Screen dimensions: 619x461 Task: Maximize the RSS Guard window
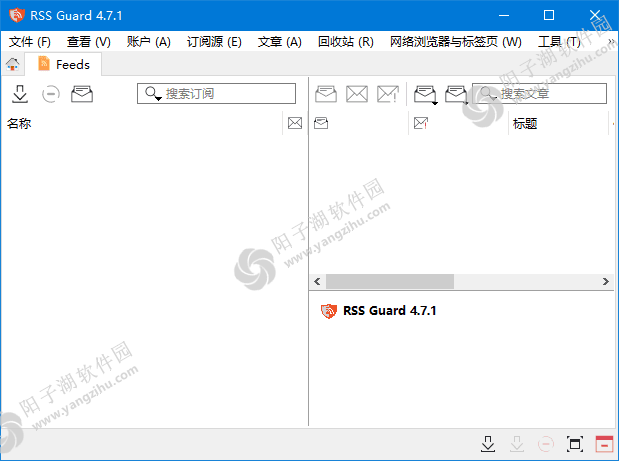pos(549,15)
